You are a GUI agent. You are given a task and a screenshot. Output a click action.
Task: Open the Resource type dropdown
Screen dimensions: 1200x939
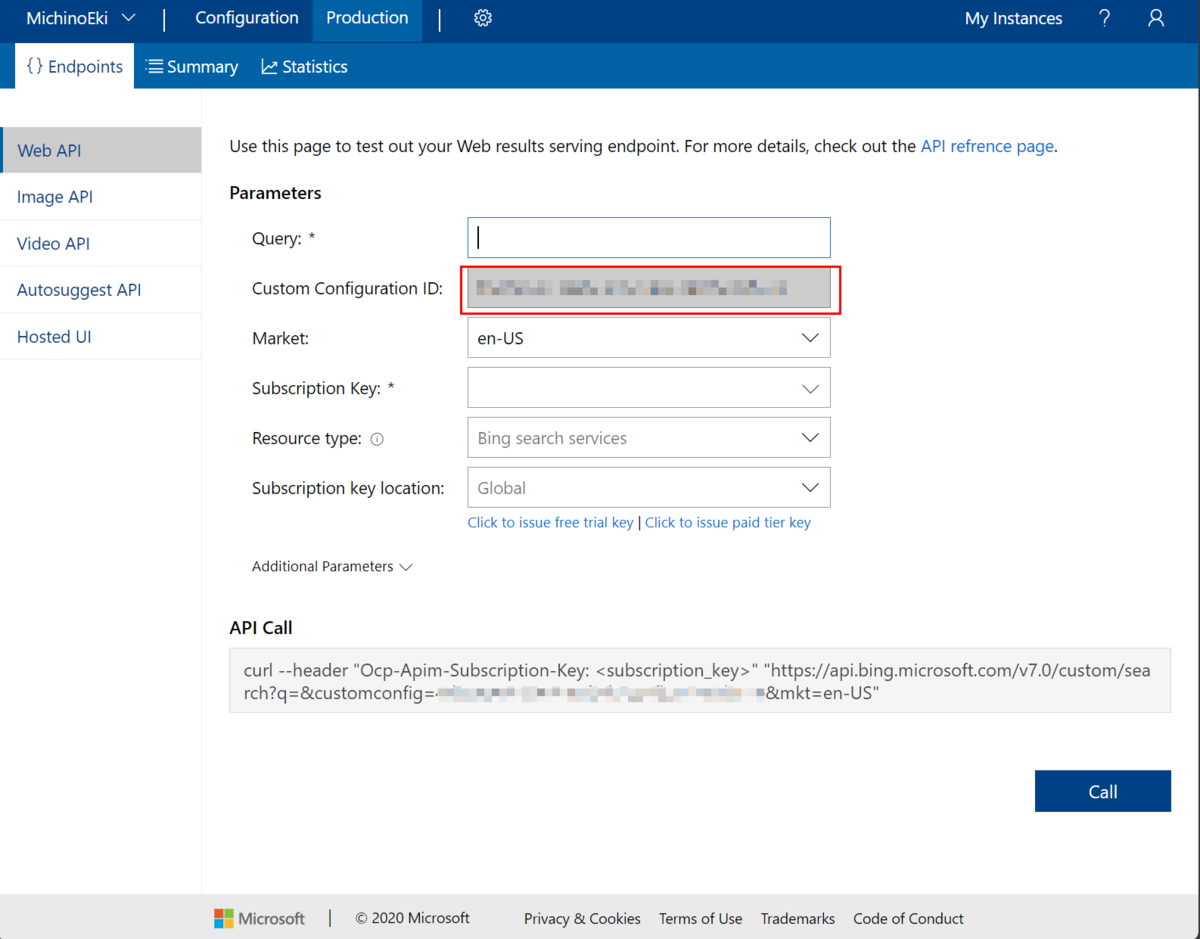coord(649,438)
